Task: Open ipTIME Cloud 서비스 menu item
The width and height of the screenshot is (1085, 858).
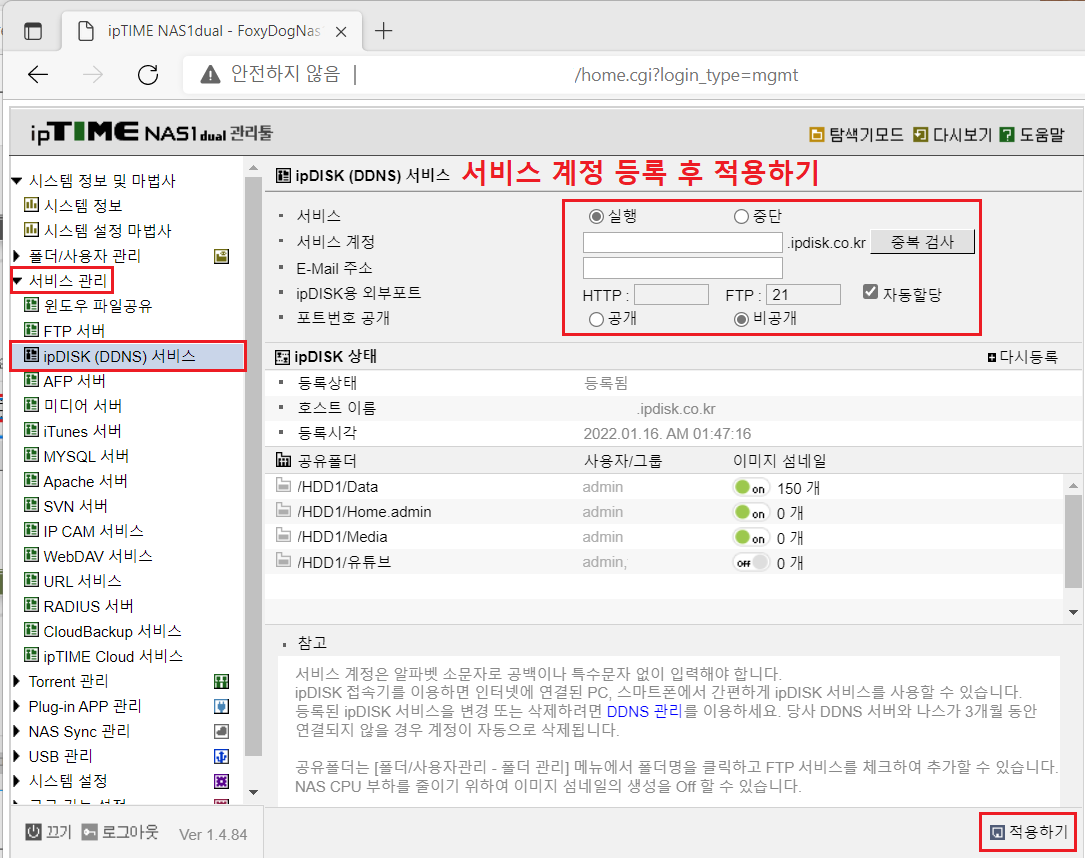Action: coord(113,656)
